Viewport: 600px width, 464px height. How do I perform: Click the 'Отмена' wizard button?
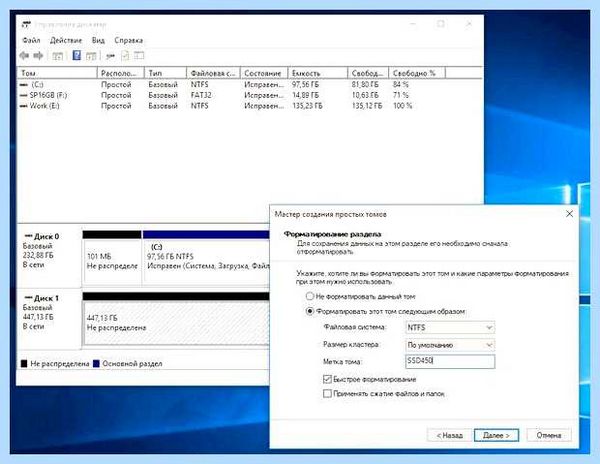pyautogui.click(x=549, y=435)
